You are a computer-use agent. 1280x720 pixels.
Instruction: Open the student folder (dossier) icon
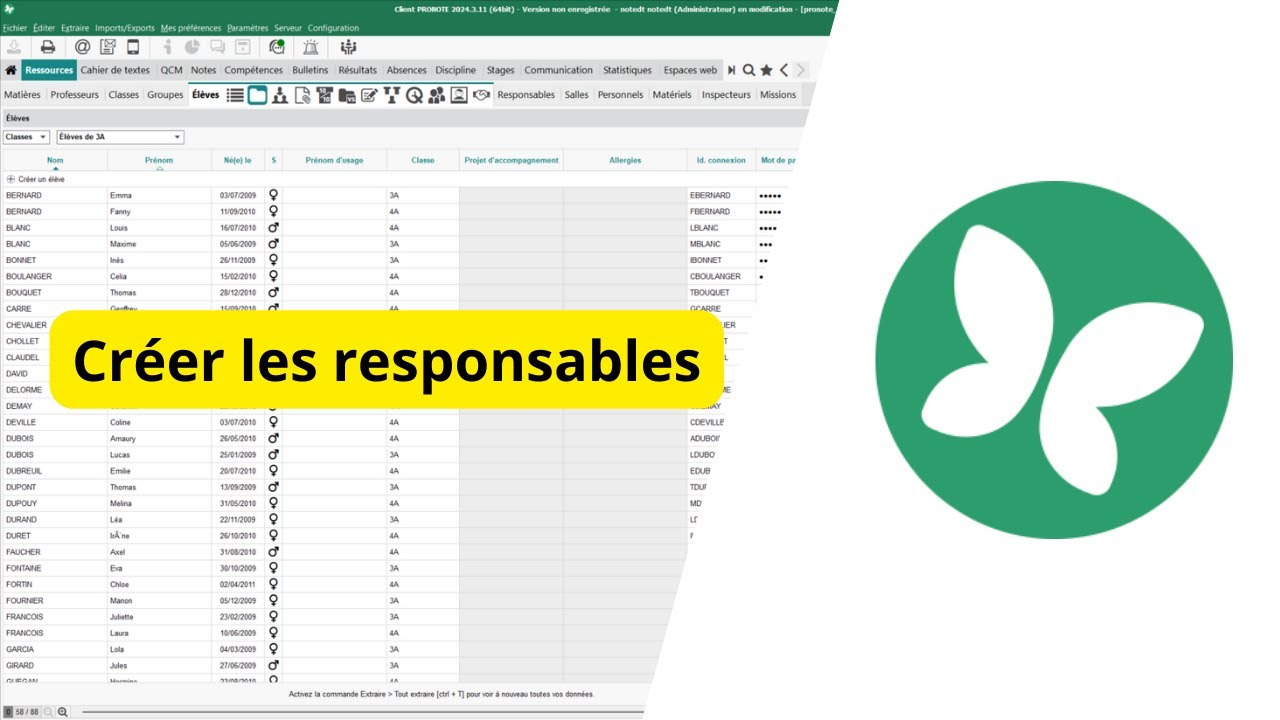coord(257,95)
